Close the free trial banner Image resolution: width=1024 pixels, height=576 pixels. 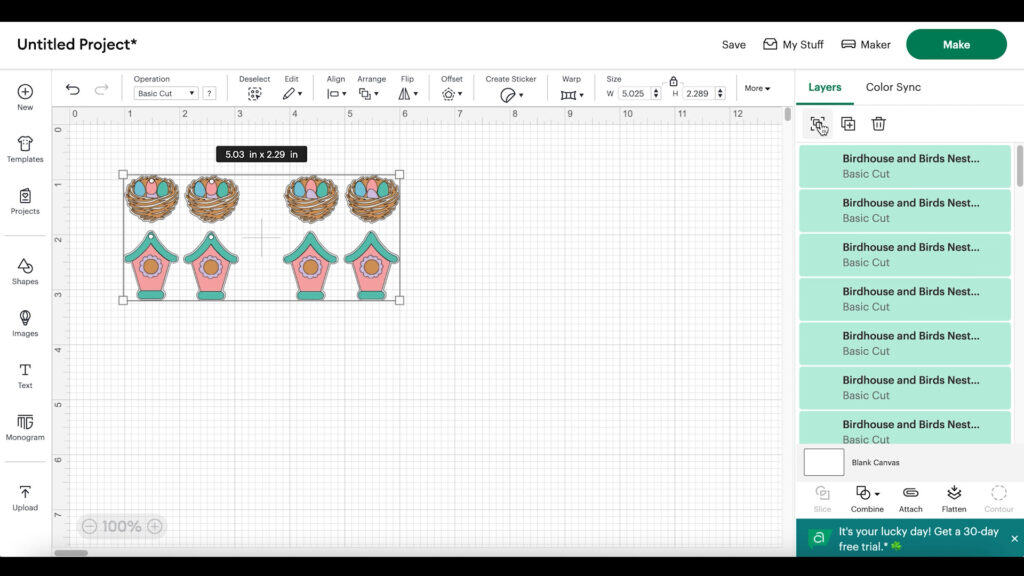[x=1014, y=539]
